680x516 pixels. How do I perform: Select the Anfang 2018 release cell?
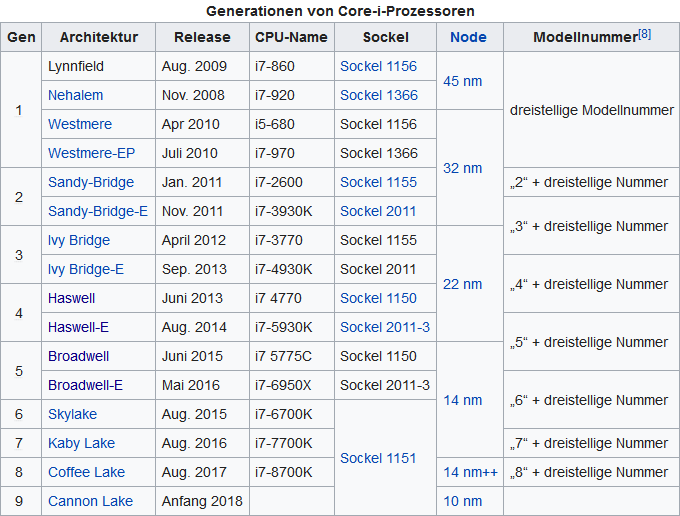pyautogui.click(x=202, y=501)
